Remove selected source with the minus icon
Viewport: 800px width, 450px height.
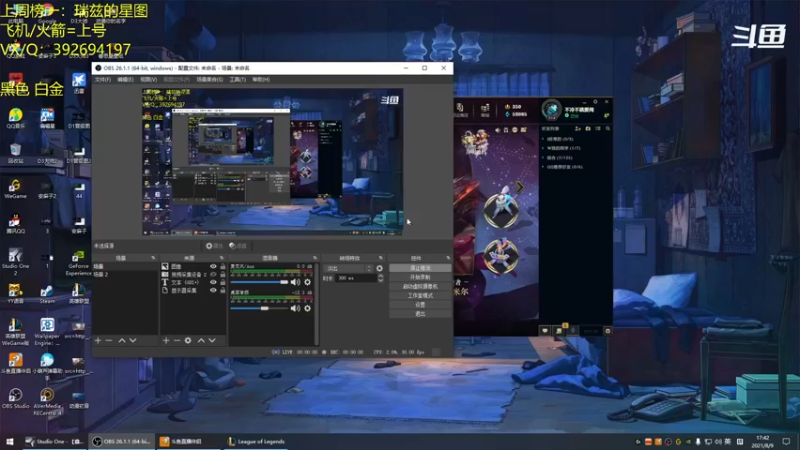pos(177,340)
